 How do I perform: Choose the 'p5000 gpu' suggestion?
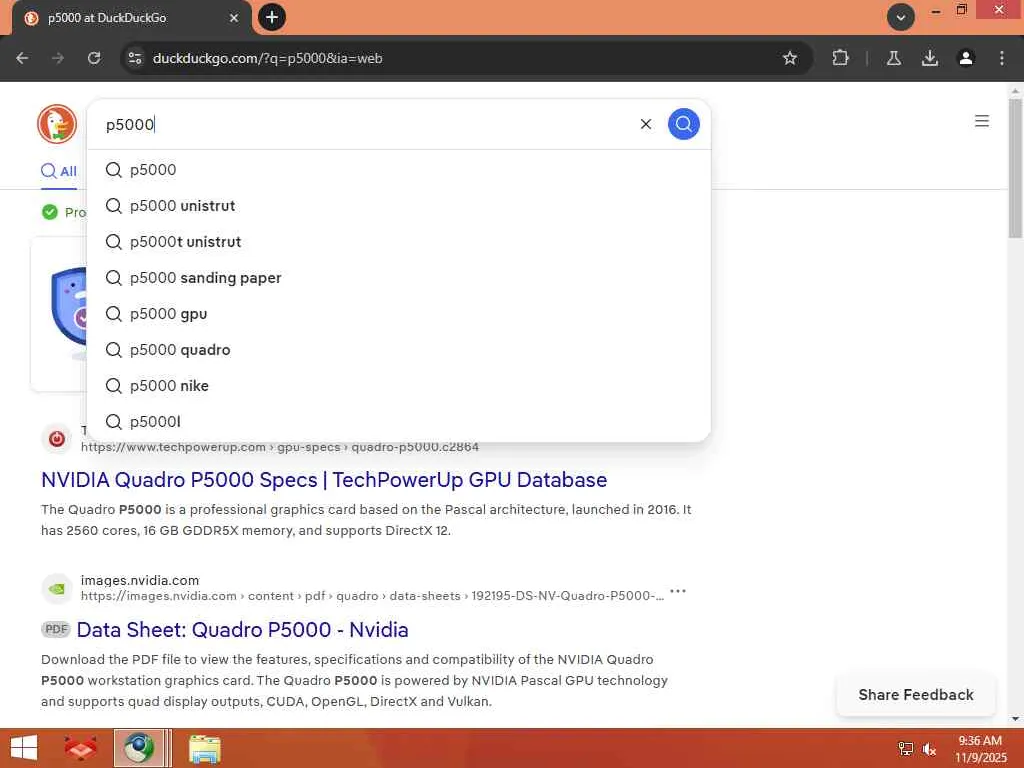click(398, 313)
